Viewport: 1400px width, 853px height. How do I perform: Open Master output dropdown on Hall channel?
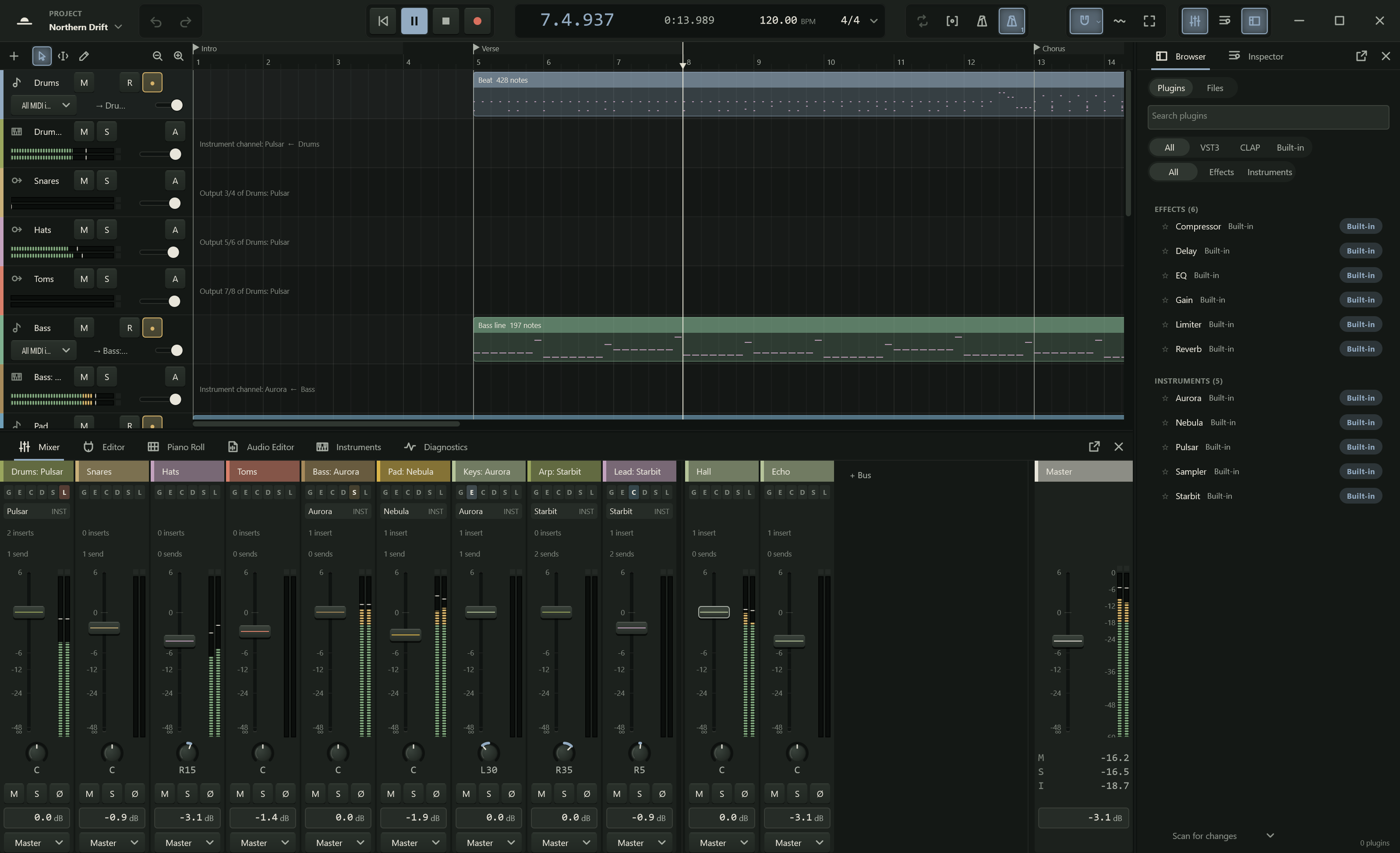pos(721,842)
